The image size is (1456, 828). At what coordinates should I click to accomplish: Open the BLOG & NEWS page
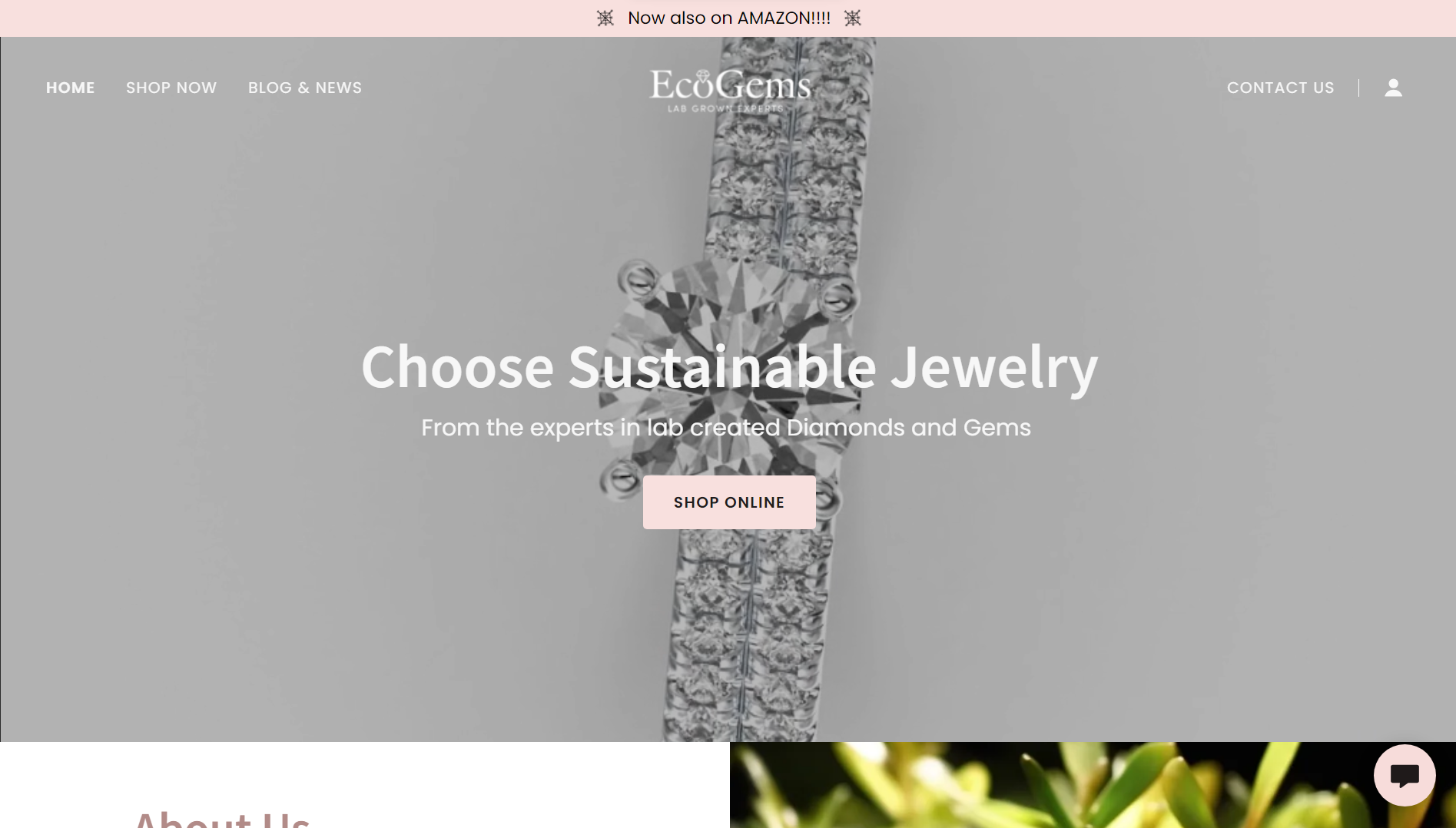(x=305, y=88)
